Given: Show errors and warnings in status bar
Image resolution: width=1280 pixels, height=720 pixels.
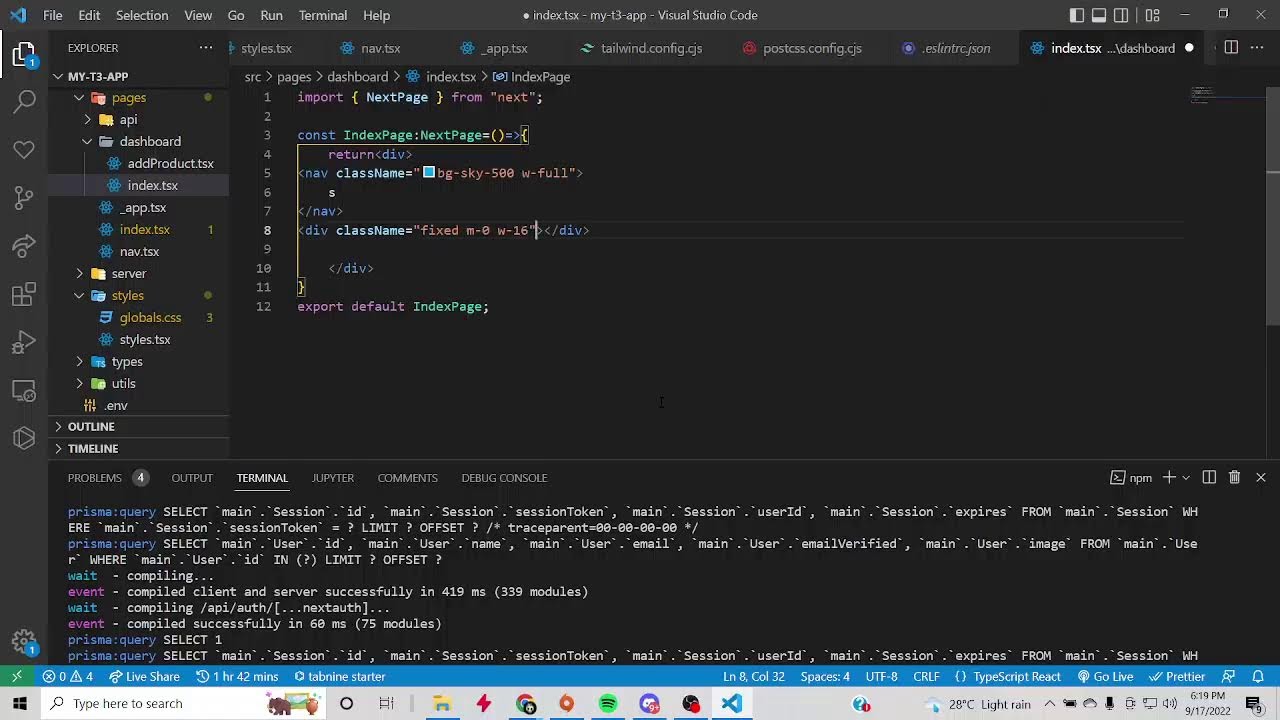Looking at the screenshot, I should pyautogui.click(x=67, y=676).
